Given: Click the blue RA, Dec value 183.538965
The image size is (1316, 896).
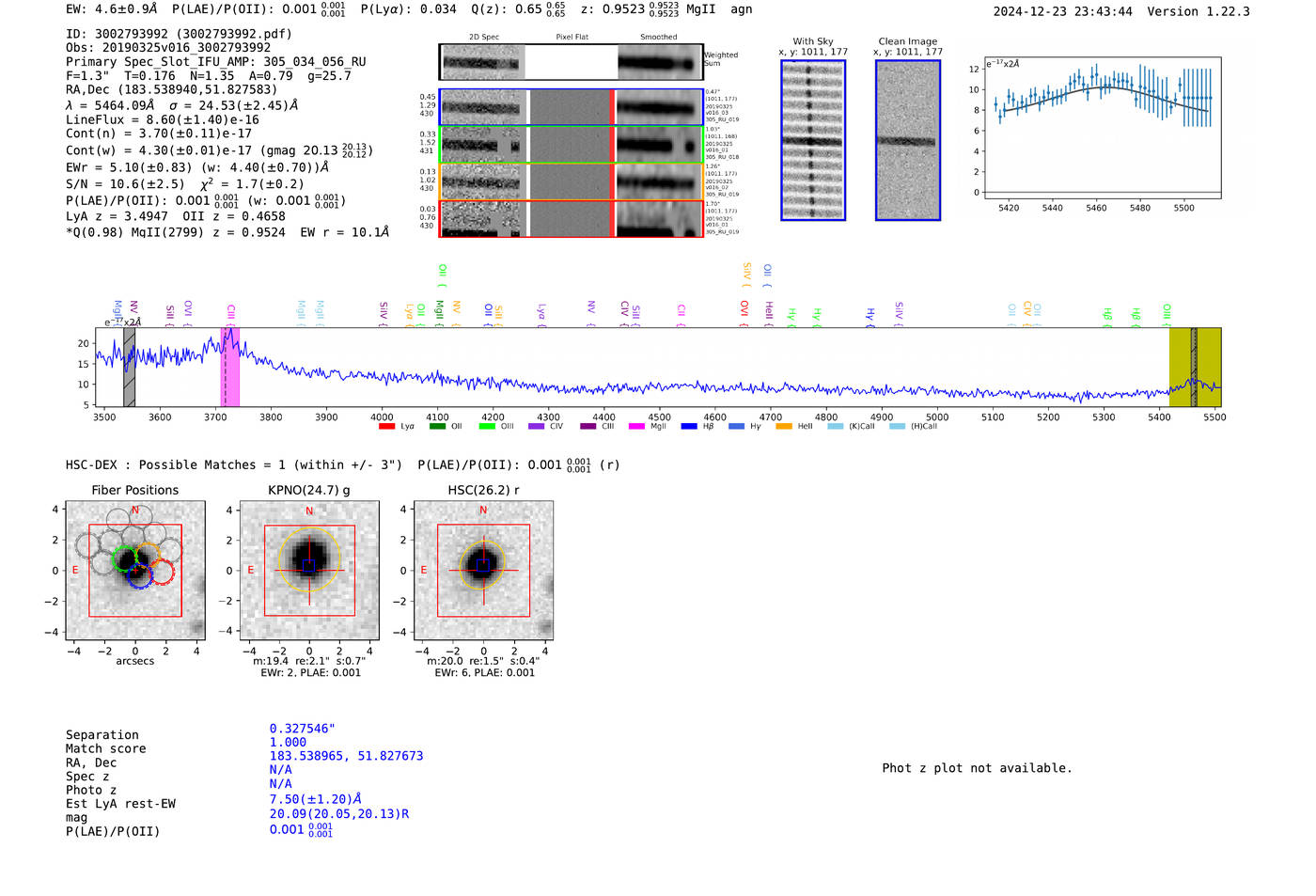Looking at the screenshot, I should point(346,756).
